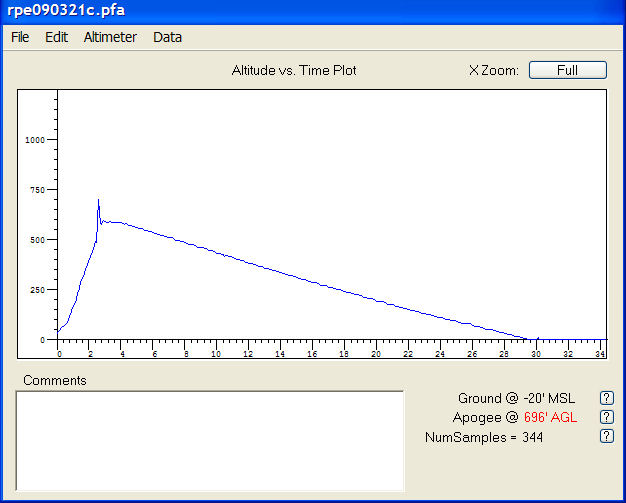Click the 500 label on the altitude axis
This screenshot has height=503, width=626.
[38, 240]
